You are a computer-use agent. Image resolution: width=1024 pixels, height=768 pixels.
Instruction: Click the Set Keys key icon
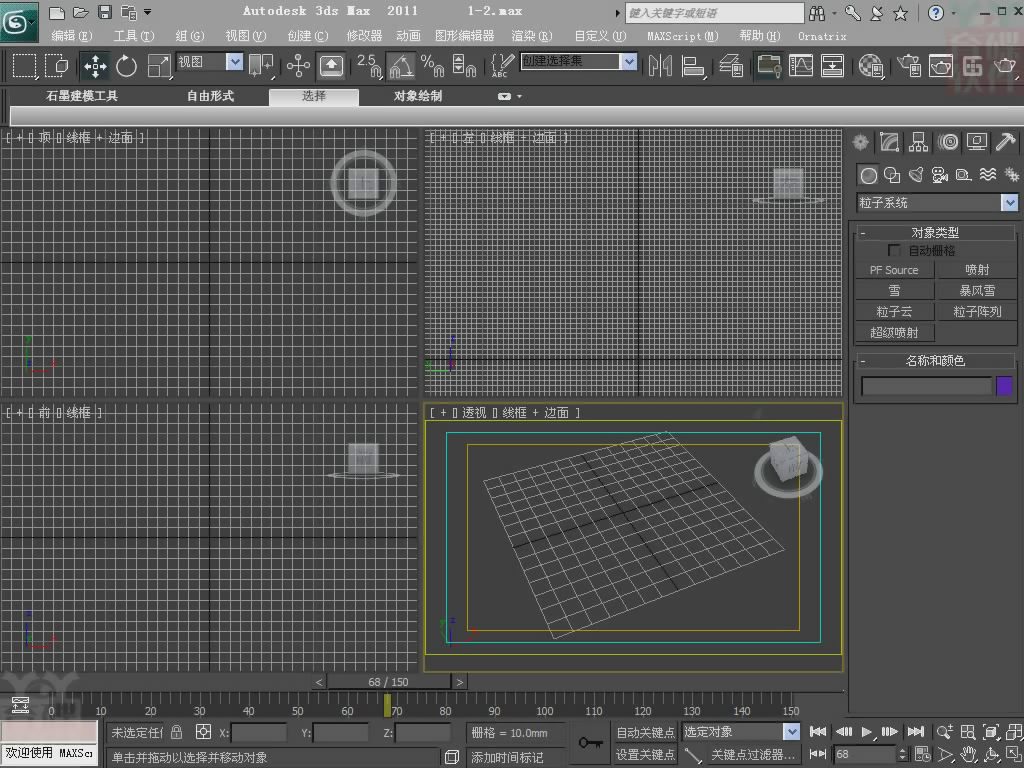[590, 743]
